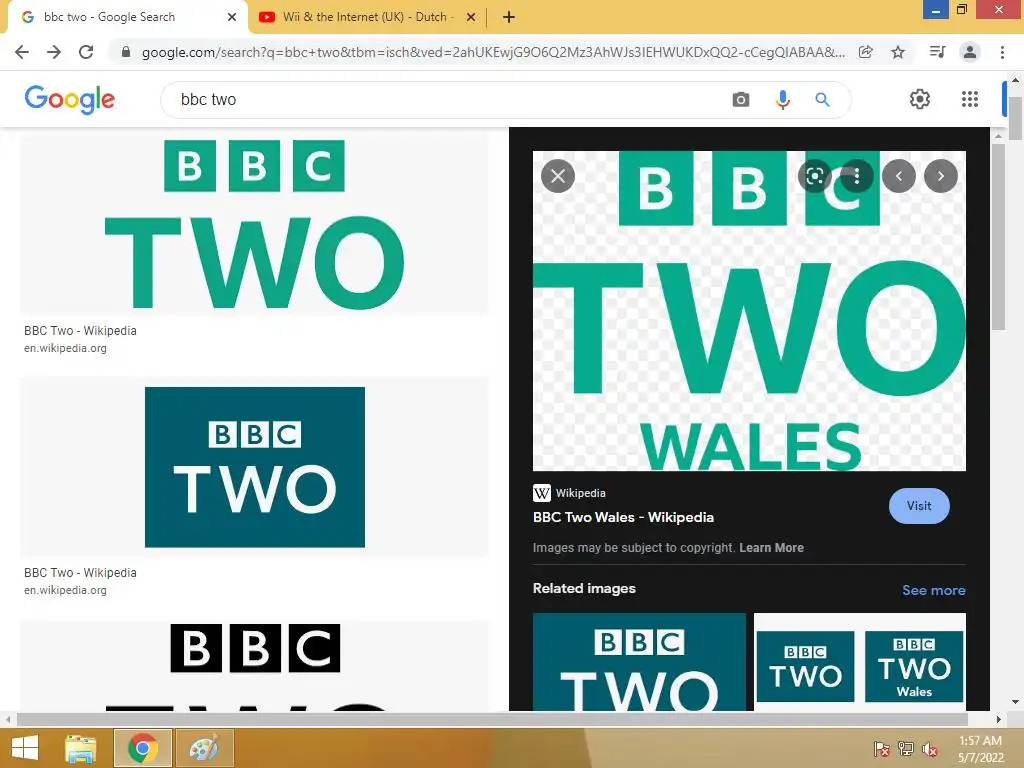Click the Visit button
Screen dimensions: 1024x768
pos(919,505)
